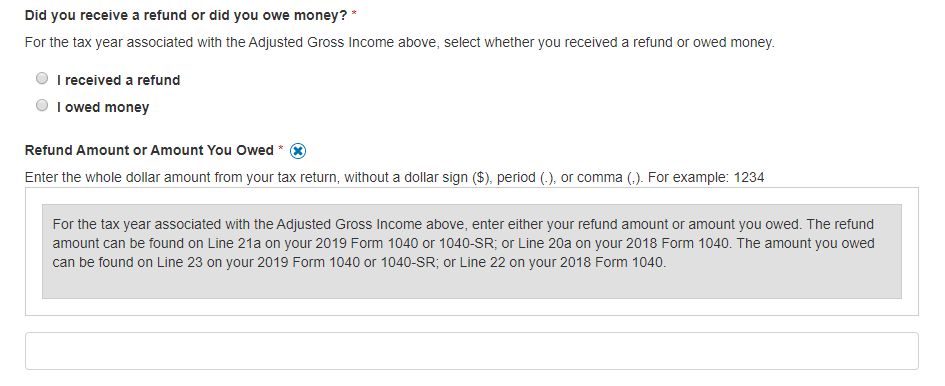The image size is (945, 386).
Task: Dismiss help with the blue circled X icon
Action: click(298, 151)
